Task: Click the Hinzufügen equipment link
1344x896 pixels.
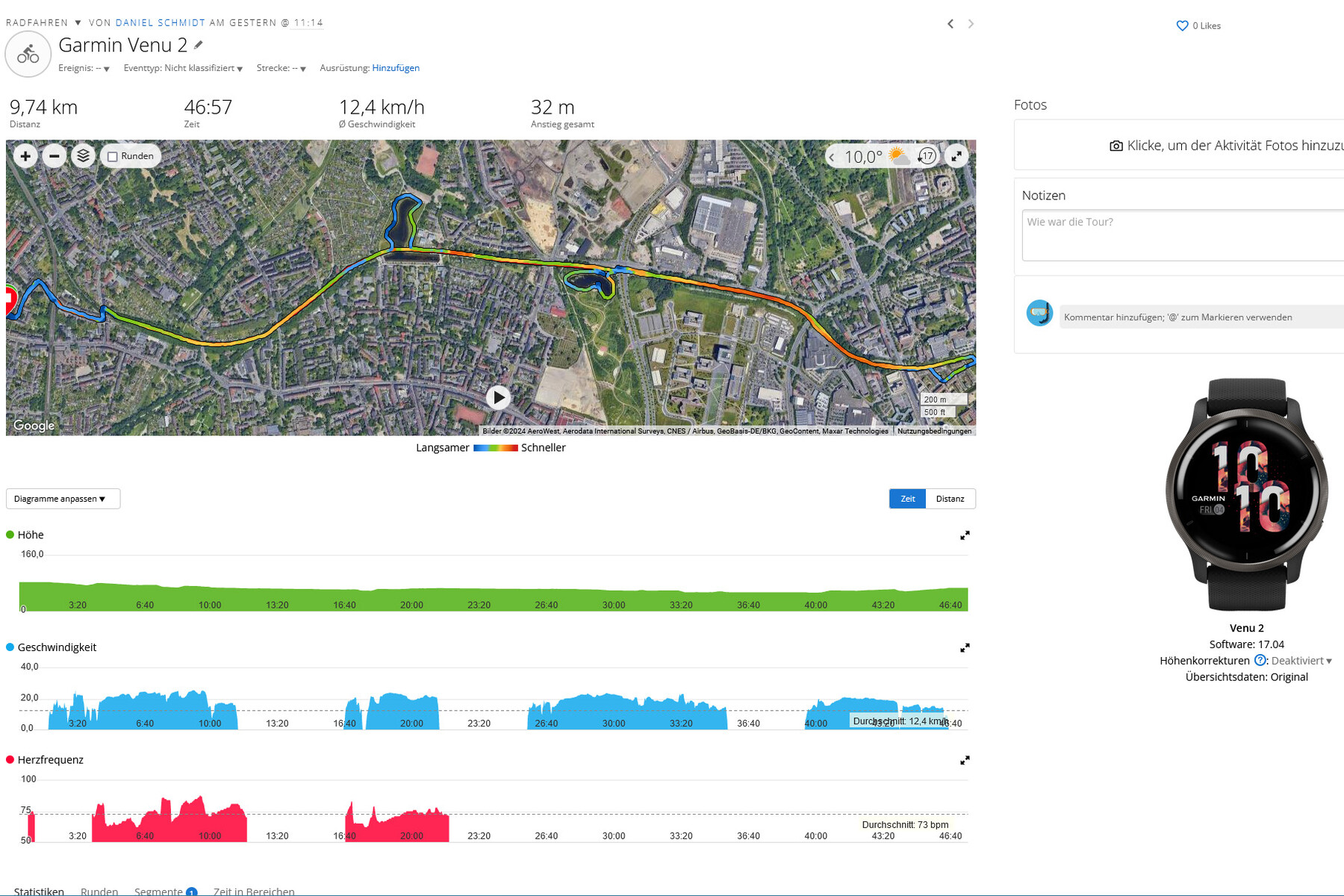Action: [x=396, y=68]
